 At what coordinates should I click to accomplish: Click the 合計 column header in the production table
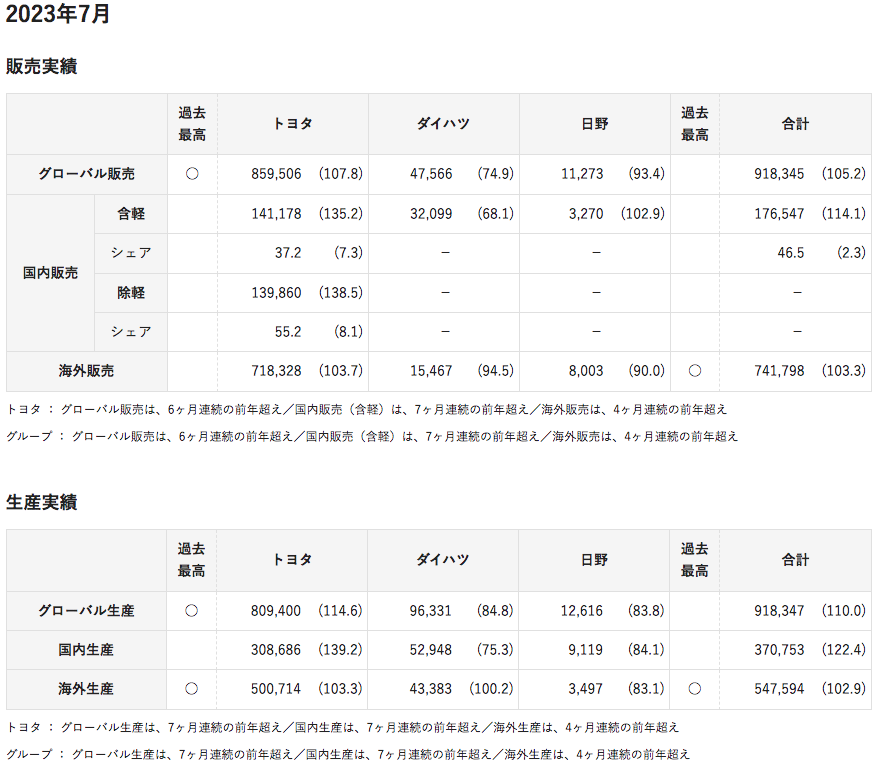(795, 560)
